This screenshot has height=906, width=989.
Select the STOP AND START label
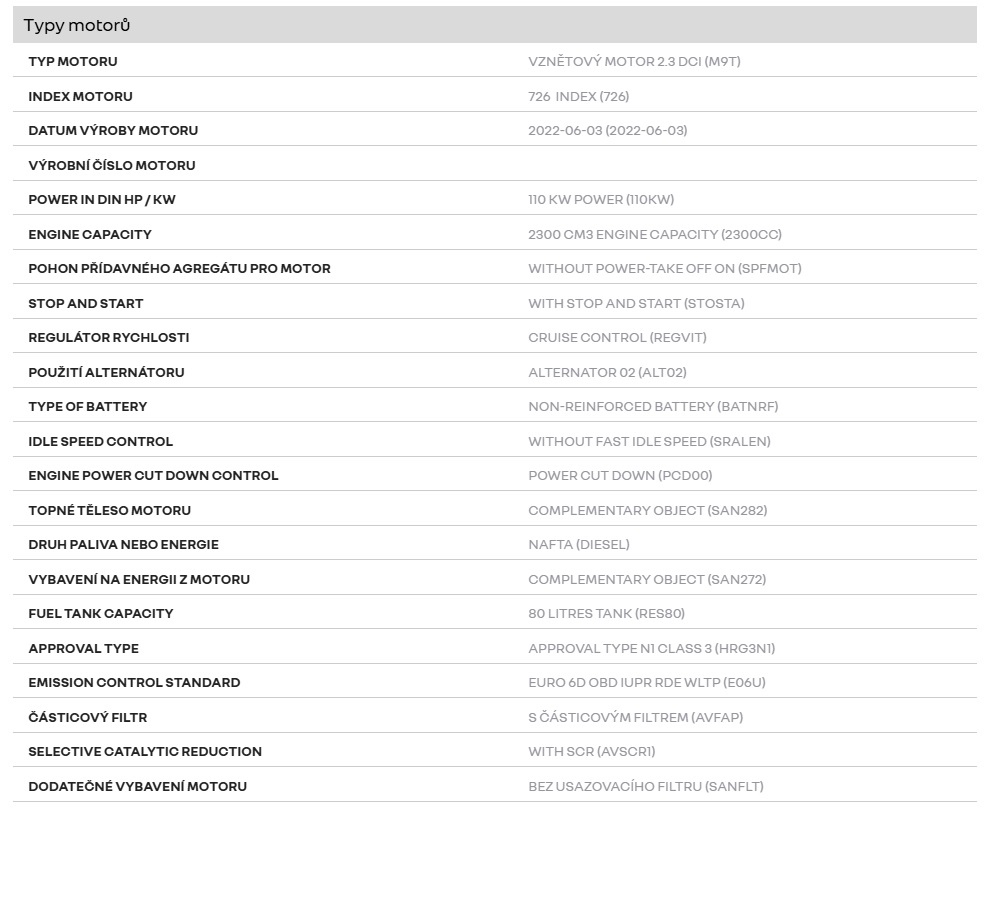[86, 303]
